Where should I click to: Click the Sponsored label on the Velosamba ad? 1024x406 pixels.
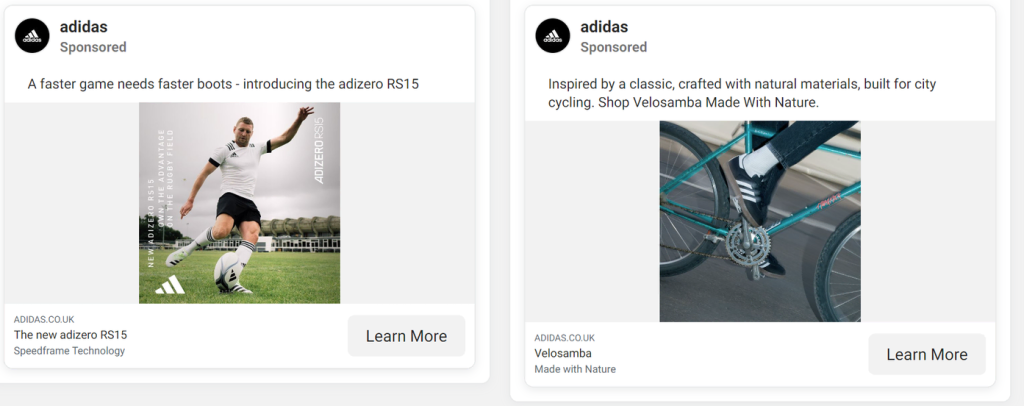[x=614, y=47]
